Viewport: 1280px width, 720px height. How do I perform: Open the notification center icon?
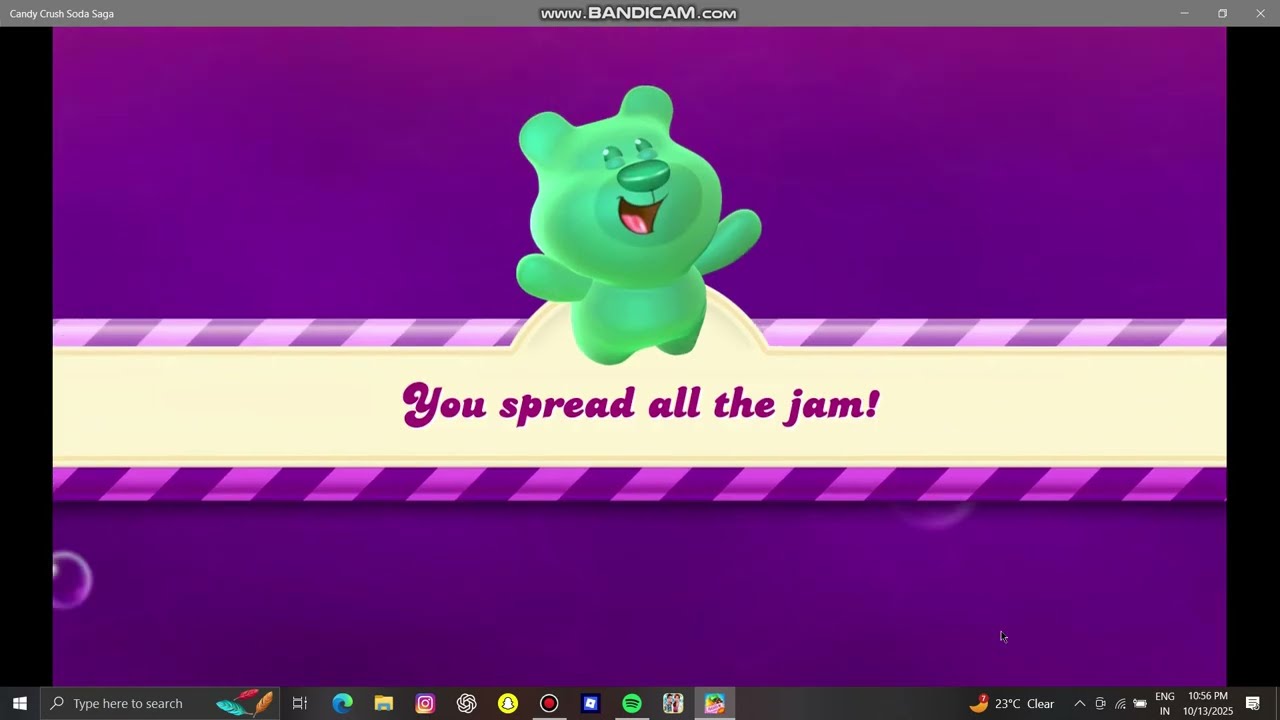1252,703
